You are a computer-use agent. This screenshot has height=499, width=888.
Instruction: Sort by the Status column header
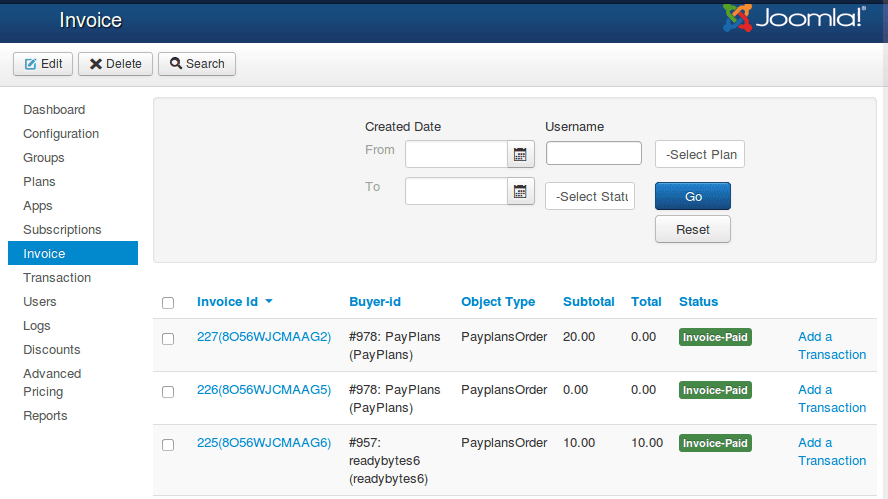pos(698,302)
